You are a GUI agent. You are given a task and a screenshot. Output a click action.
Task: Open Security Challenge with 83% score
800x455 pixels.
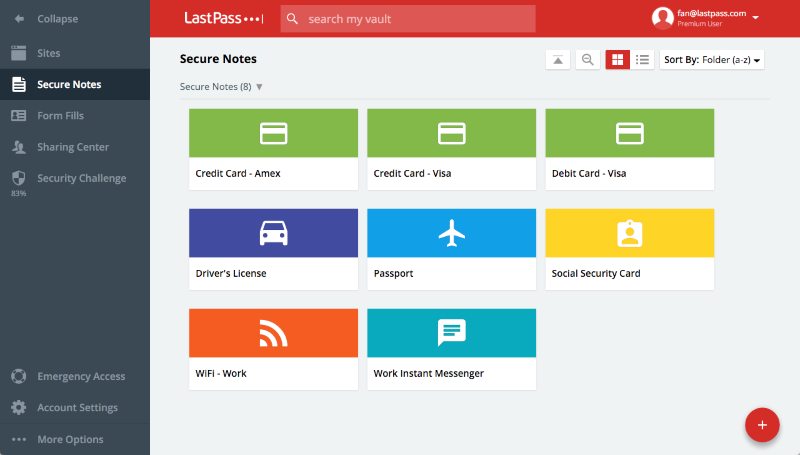click(x=81, y=179)
